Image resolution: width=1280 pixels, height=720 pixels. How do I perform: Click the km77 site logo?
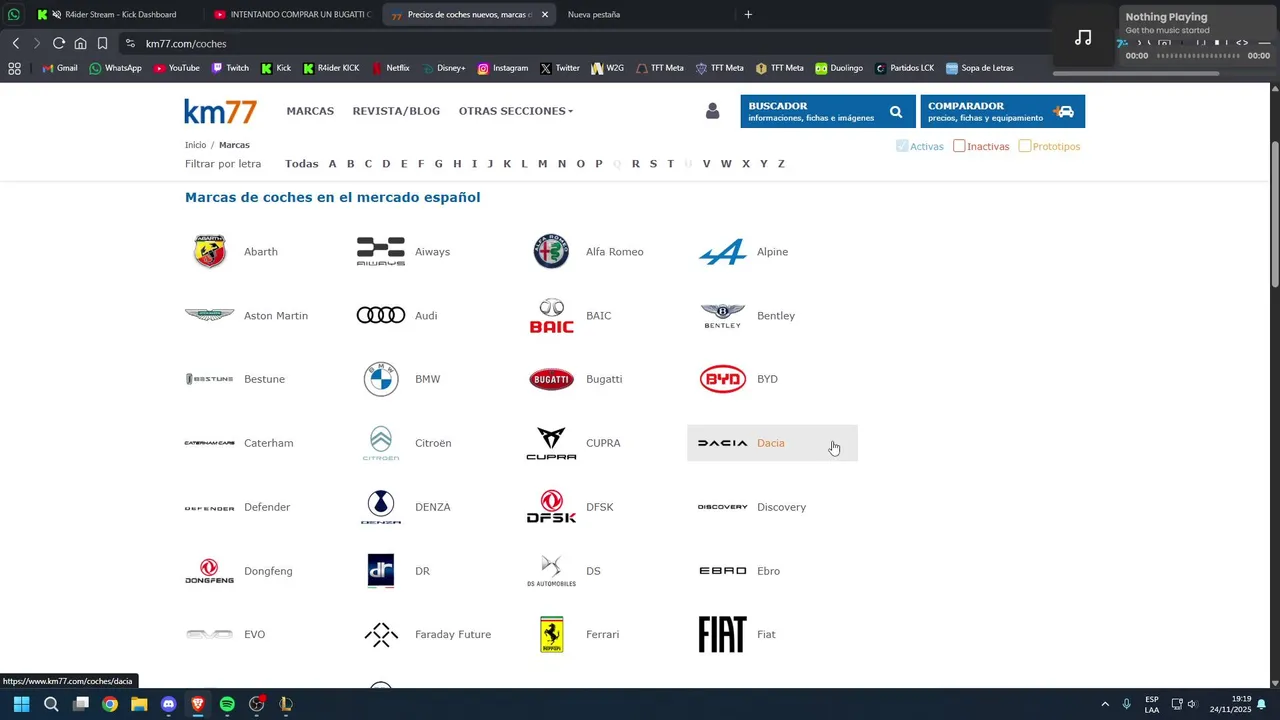coord(220,111)
